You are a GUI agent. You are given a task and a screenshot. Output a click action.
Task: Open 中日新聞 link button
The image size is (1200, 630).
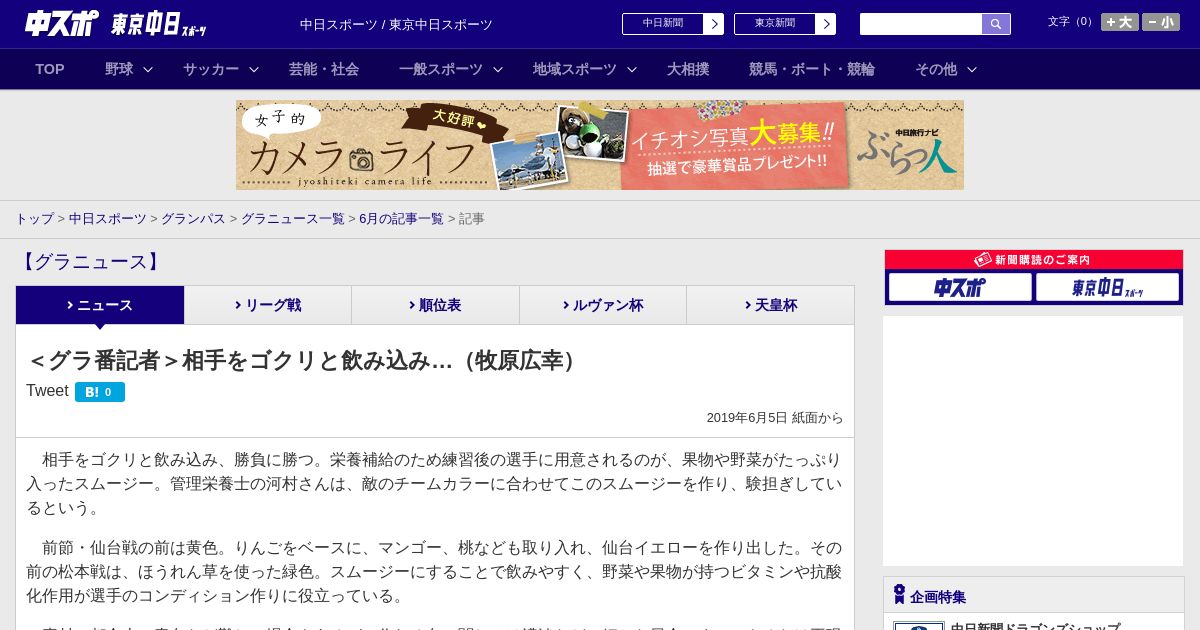click(663, 24)
